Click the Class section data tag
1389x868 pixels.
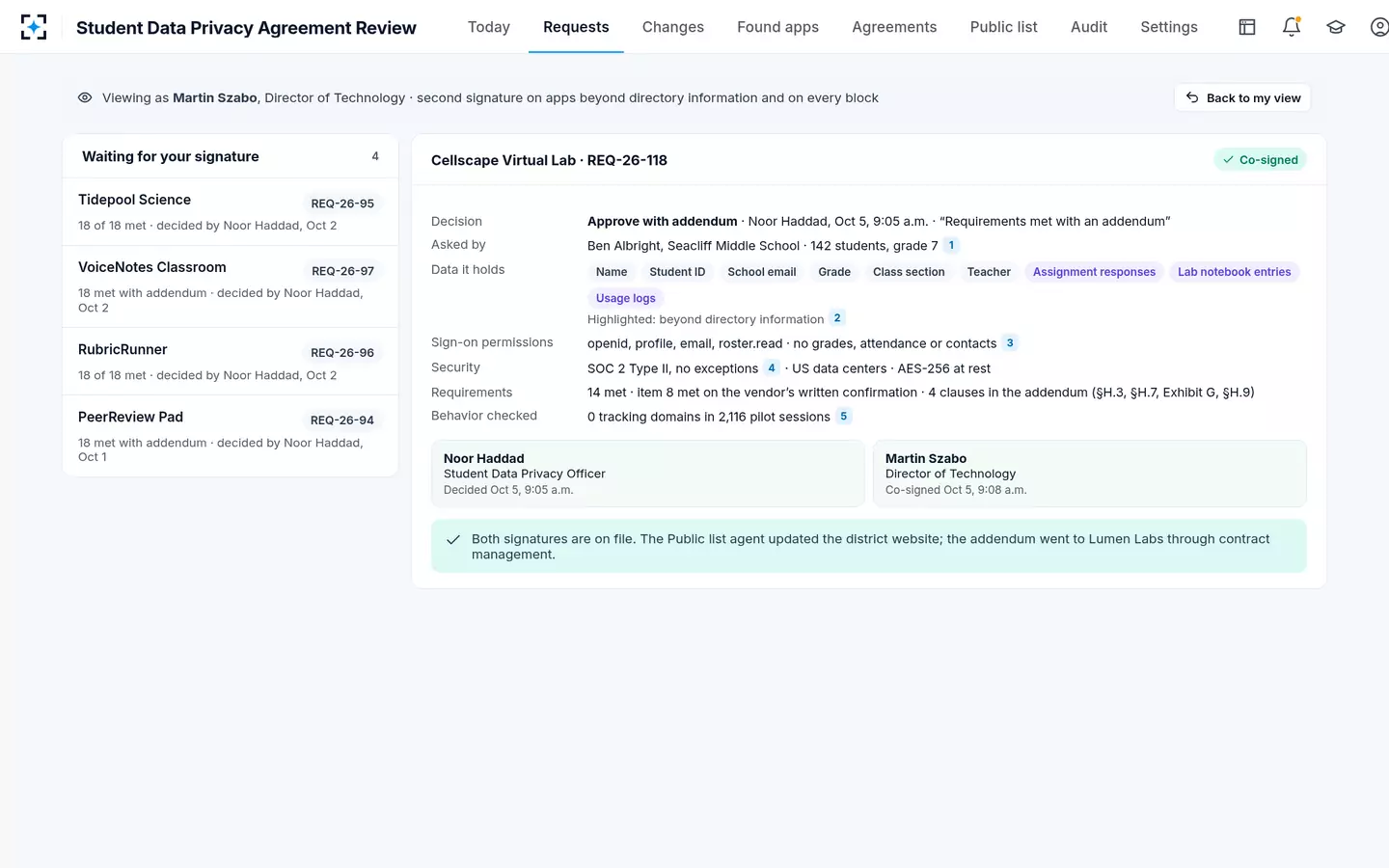[x=909, y=272]
